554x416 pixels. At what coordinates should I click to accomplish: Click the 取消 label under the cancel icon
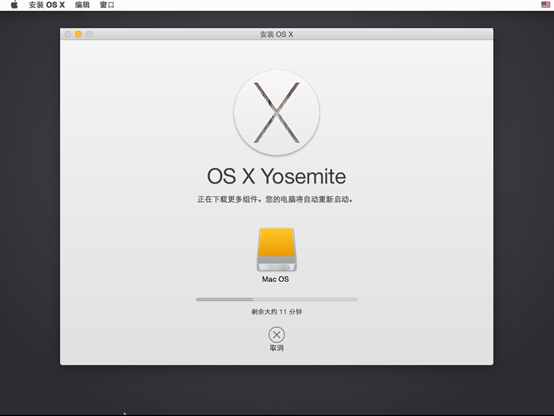[x=277, y=348]
